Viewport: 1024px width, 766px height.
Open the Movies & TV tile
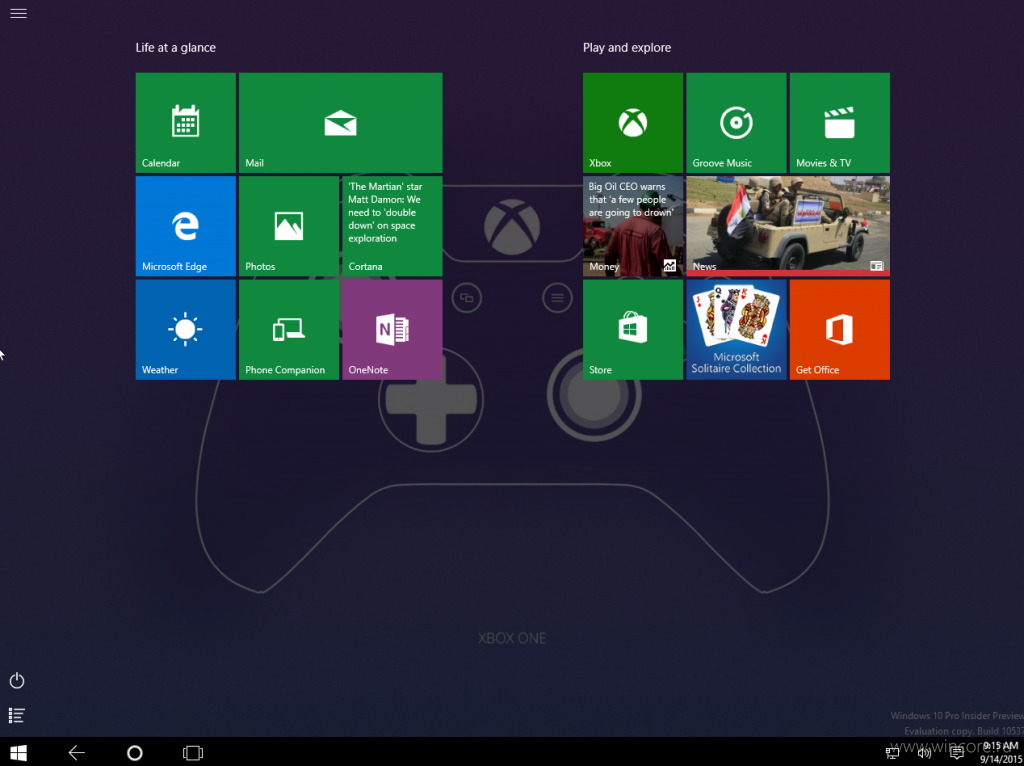839,123
